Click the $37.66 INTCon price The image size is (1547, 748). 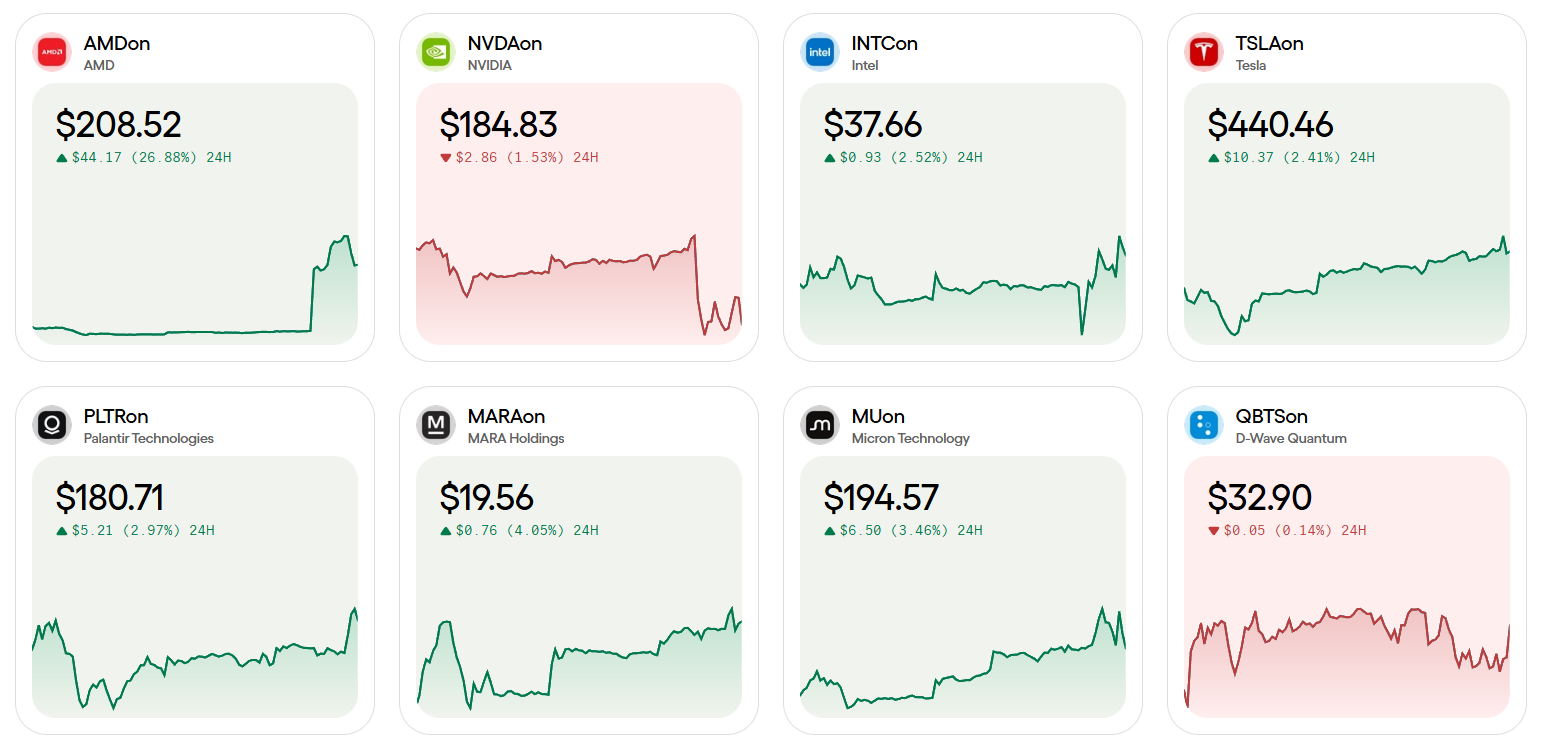(872, 125)
